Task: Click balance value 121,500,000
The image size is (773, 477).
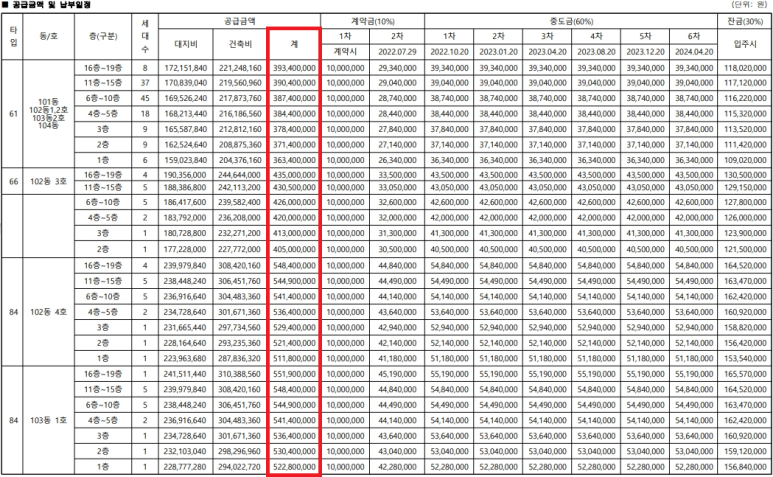Action: (x=745, y=249)
